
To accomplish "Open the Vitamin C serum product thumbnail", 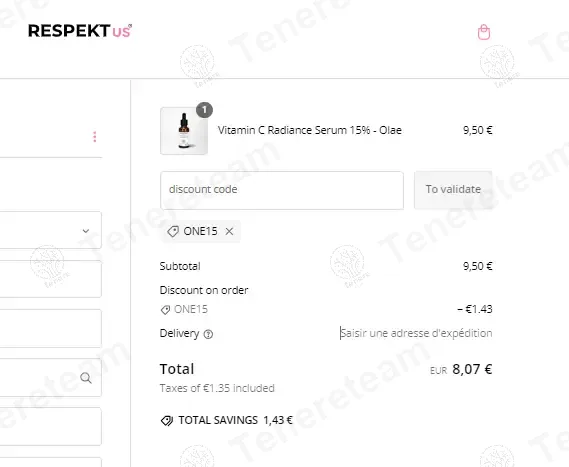I will (x=184, y=131).
